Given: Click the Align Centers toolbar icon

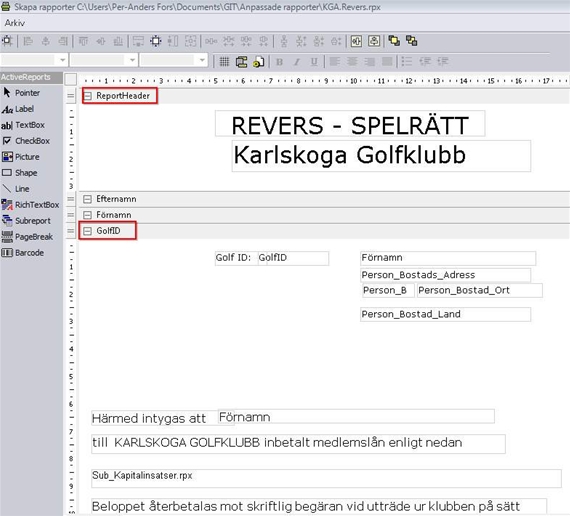Looking at the screenshot, I should pos(46,41).
